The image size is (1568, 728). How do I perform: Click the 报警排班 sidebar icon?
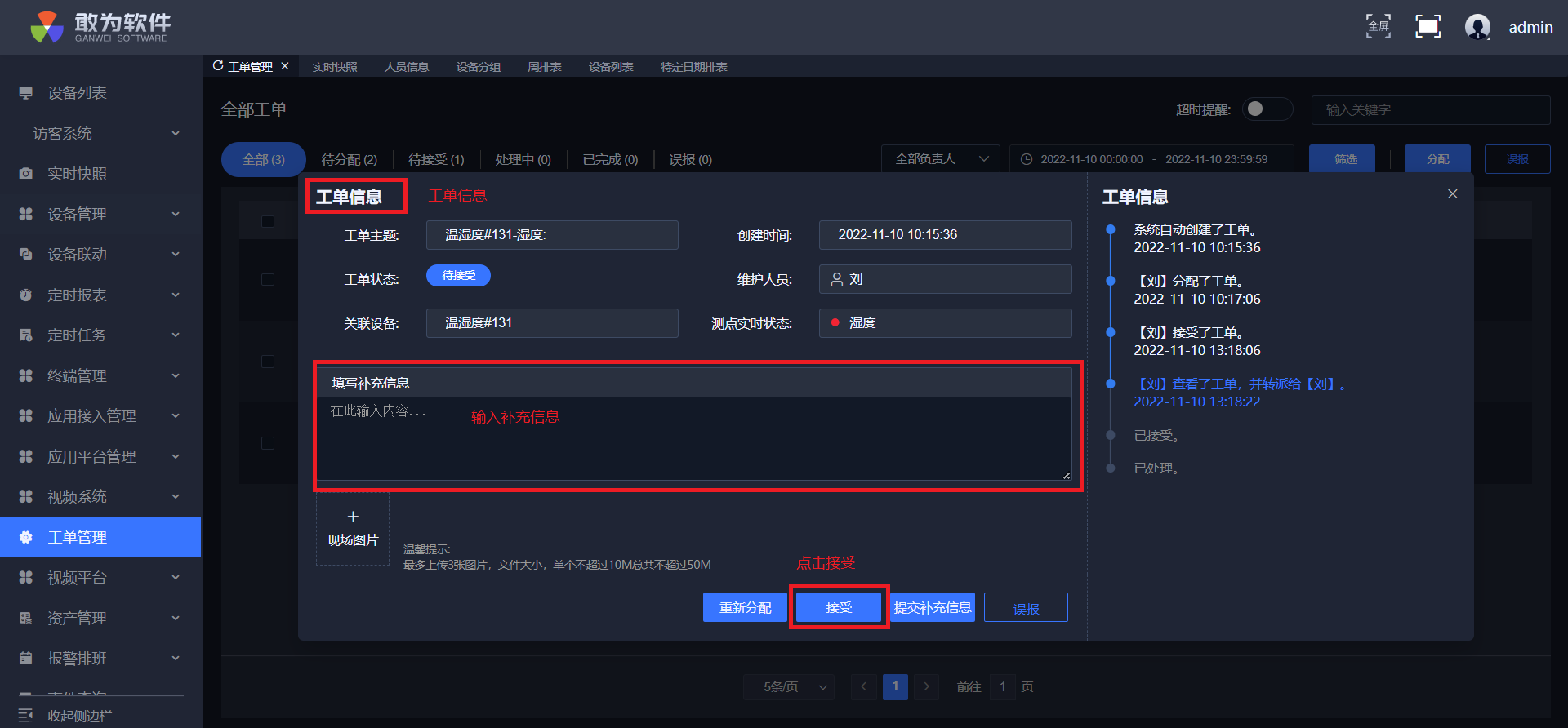click(26, 659)
